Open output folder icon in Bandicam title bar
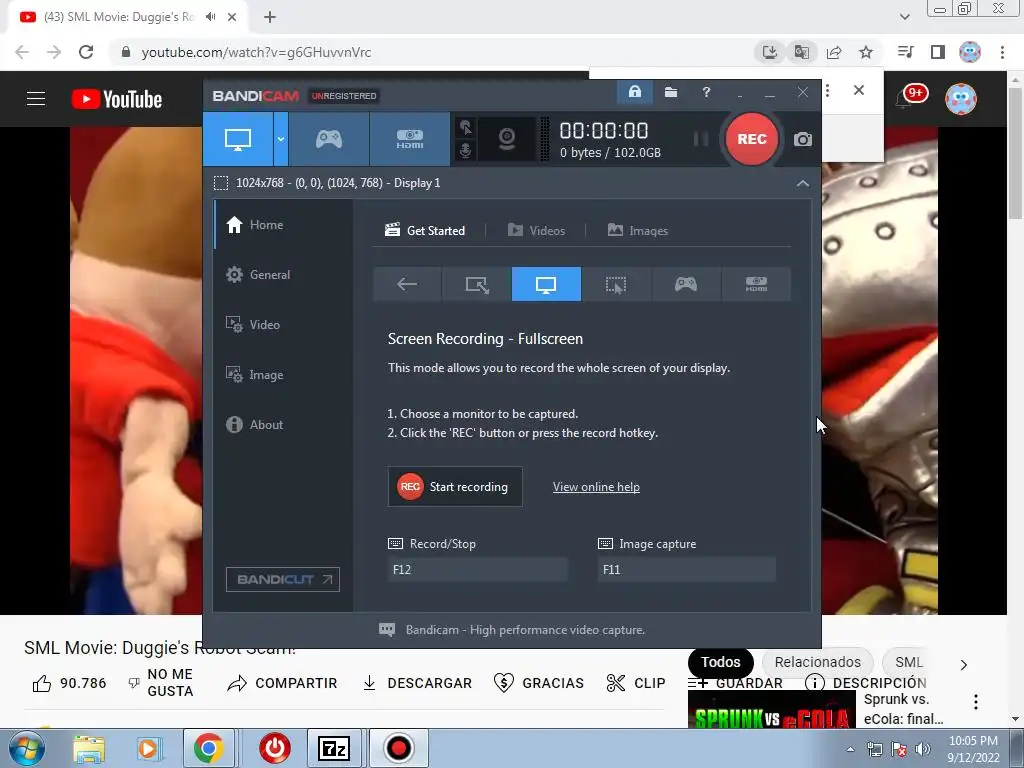This screenshot has height=768, width=1024. tap(671, 92)
